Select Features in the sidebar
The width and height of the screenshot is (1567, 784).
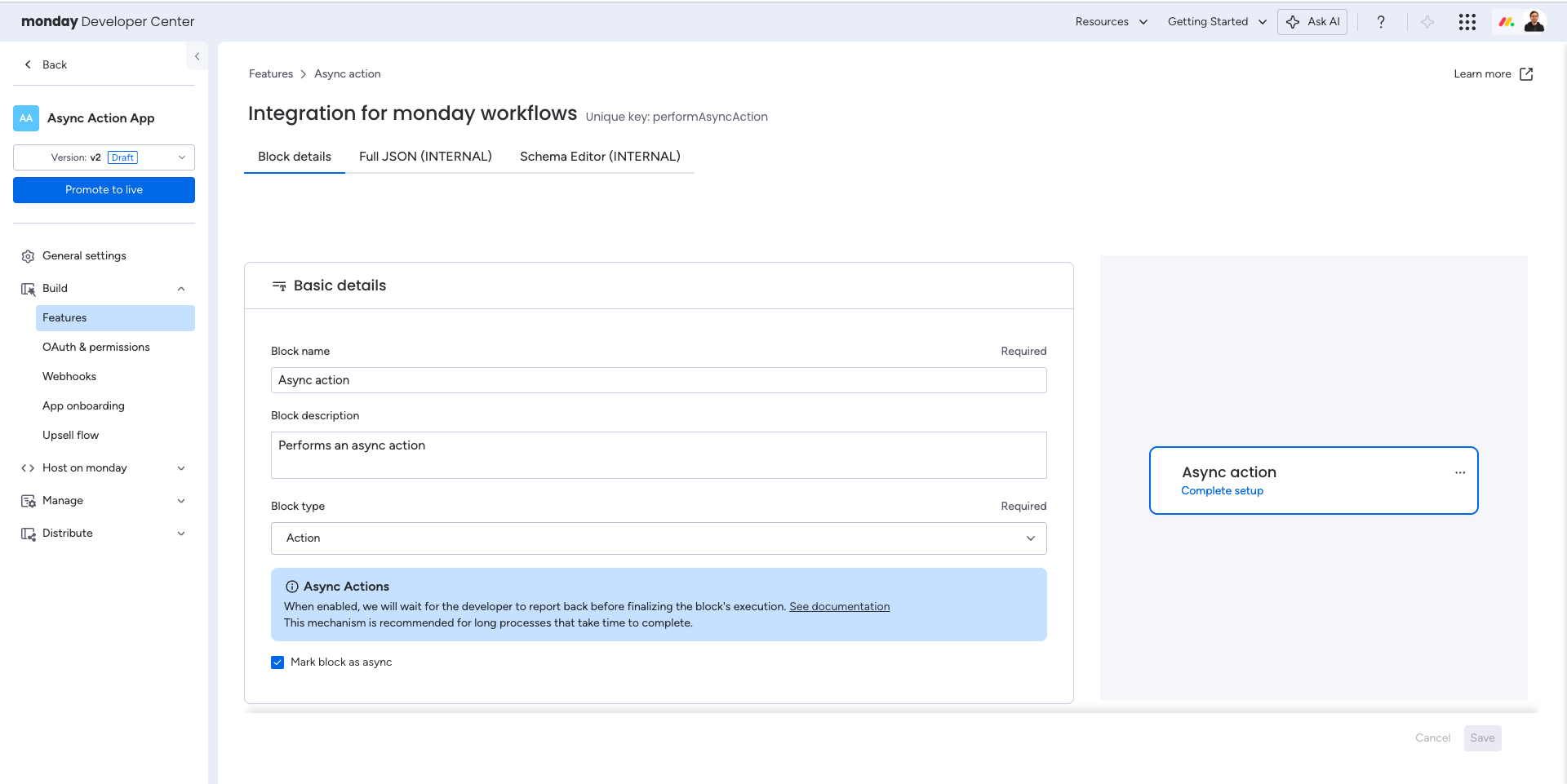tap(115, 318)
